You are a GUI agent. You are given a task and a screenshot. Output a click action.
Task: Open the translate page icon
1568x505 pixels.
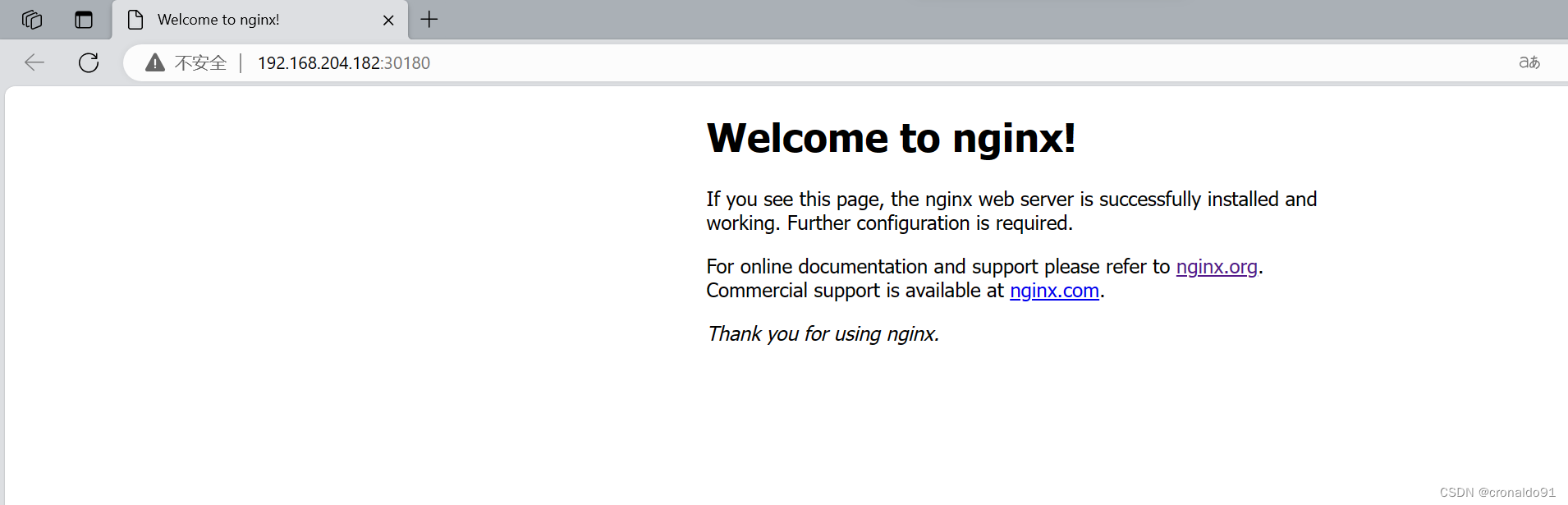click(1529, 62)
